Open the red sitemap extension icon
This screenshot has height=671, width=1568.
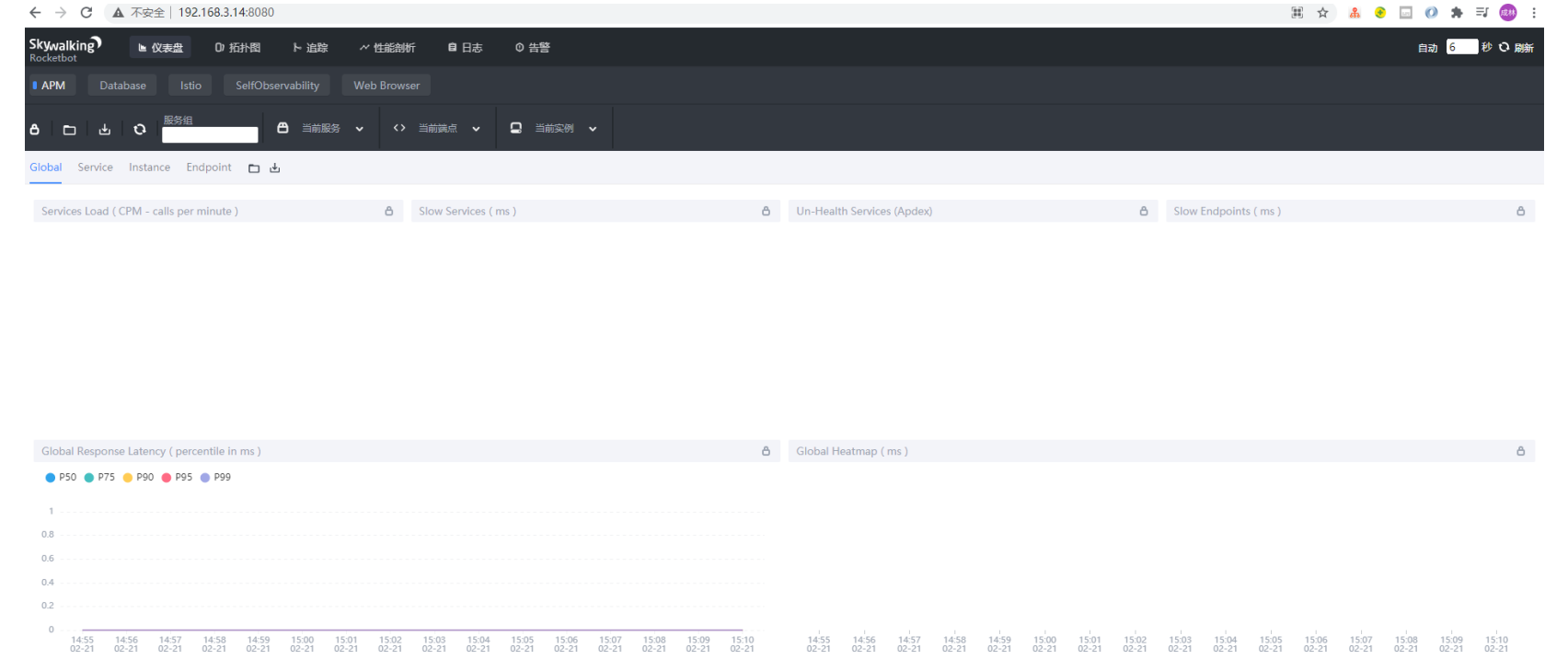tap(1355, 13)
